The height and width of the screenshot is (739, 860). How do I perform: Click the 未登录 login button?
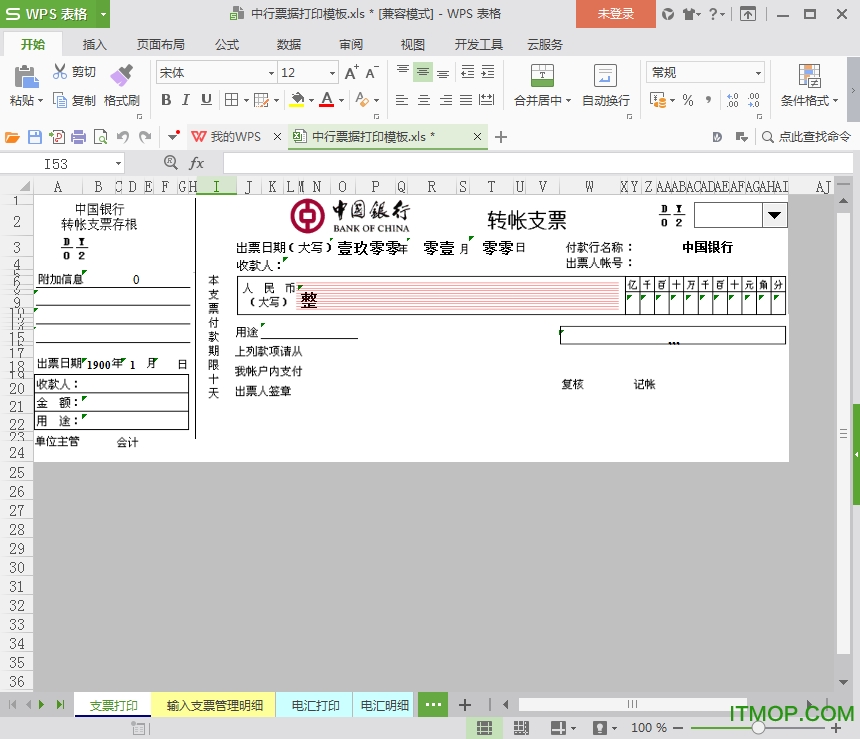(x=615, y=14)
